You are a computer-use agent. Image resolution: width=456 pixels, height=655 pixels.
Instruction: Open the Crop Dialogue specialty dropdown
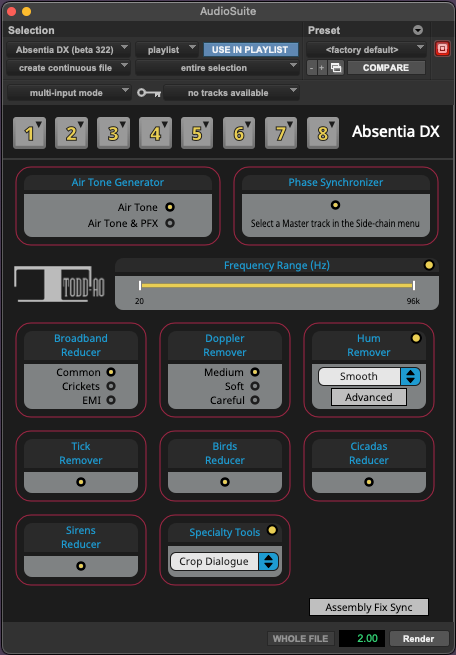pos(224,561)
